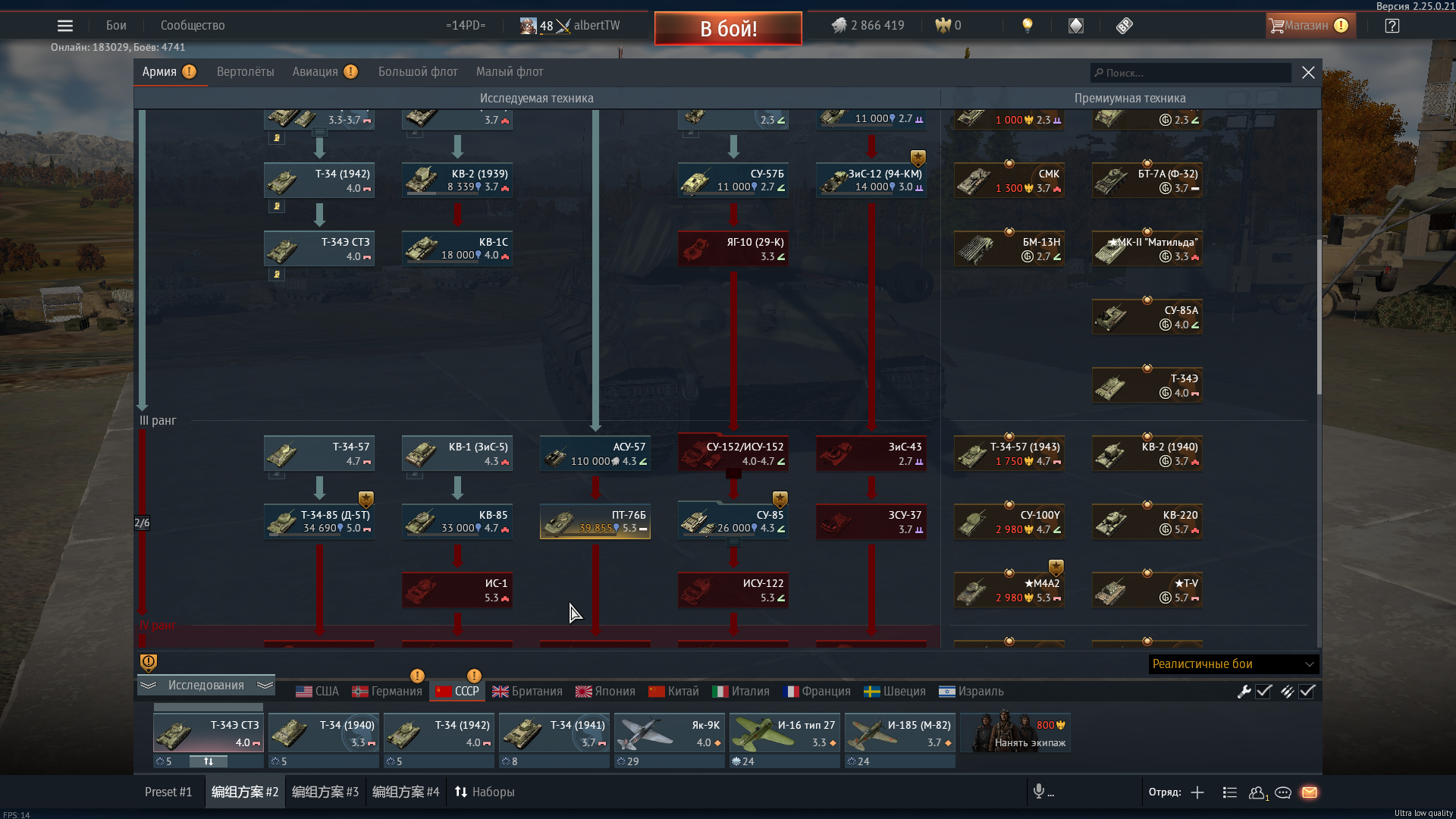This screenshot has height=819, width=1456.
Task: Select the БМ-13Н premium vehicle
Action: click(x=1009, y=248)
